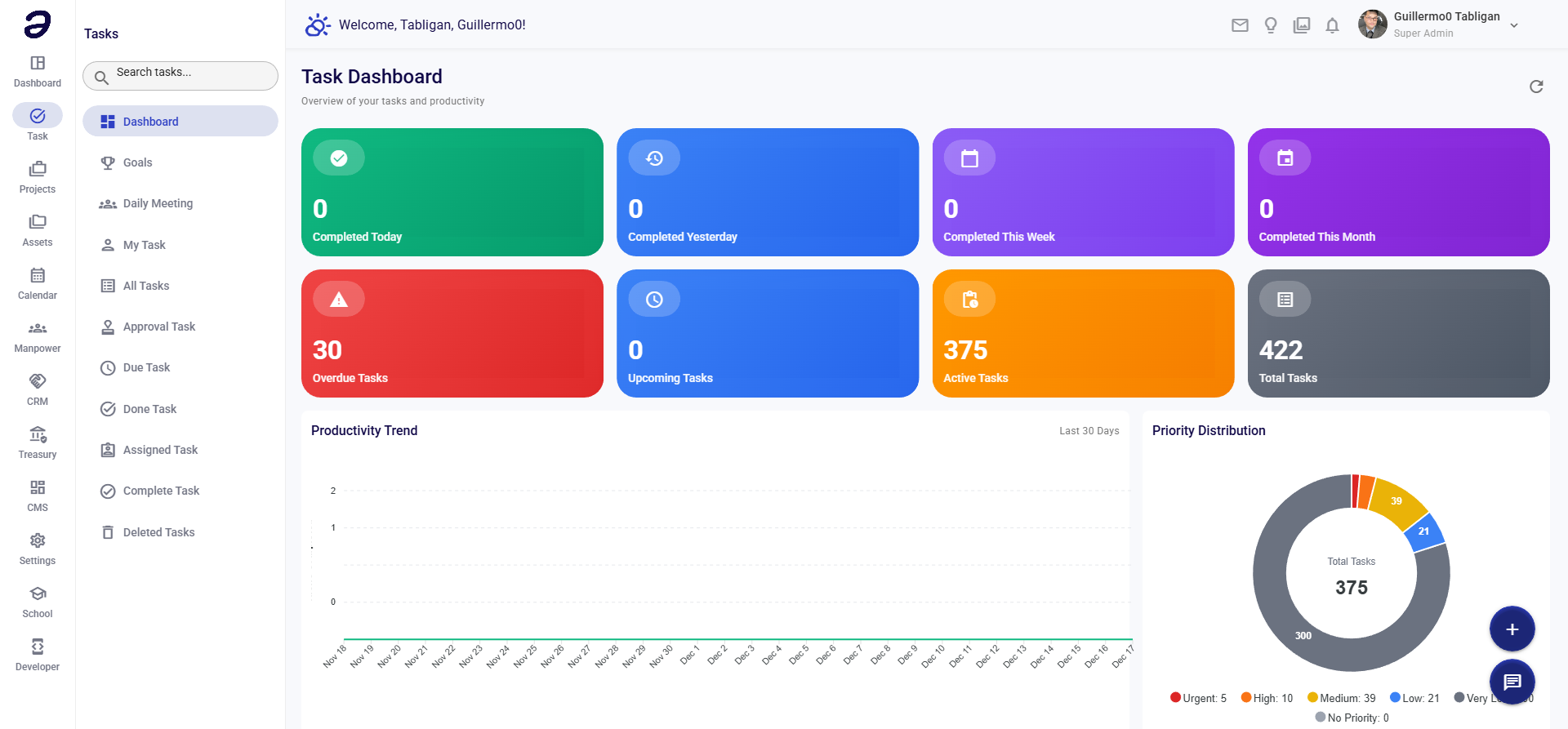Viewport: 1568px width, 729px height.
Task: Open Complete Task menu item
Action: pyautogui.click(x=180, y=491)
